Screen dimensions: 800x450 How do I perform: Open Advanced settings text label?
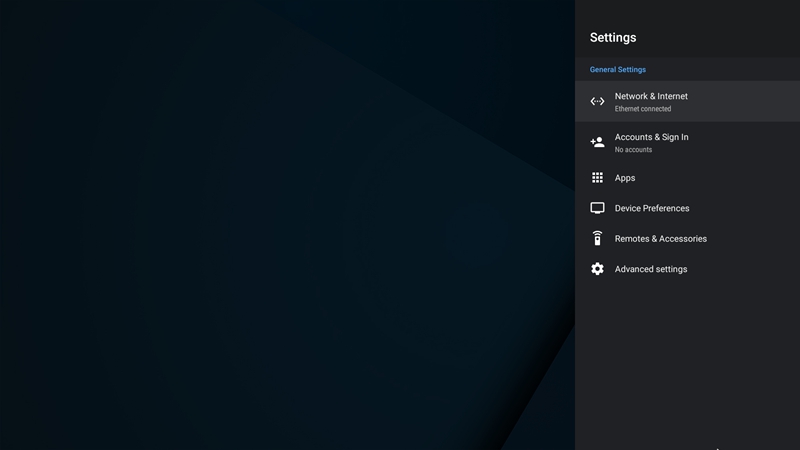coord(650,269)
